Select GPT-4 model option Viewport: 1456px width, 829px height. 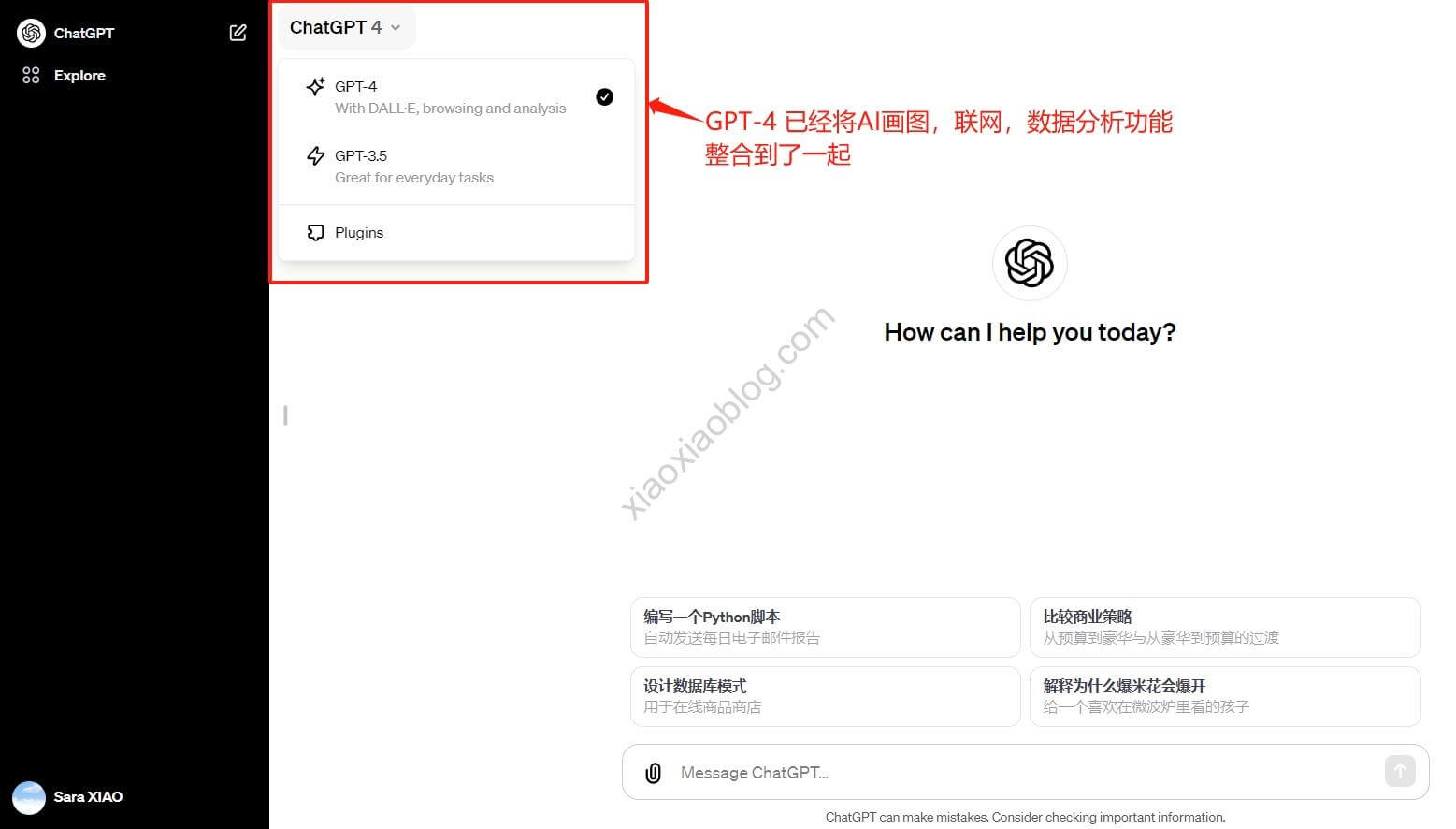coord(456,96)
